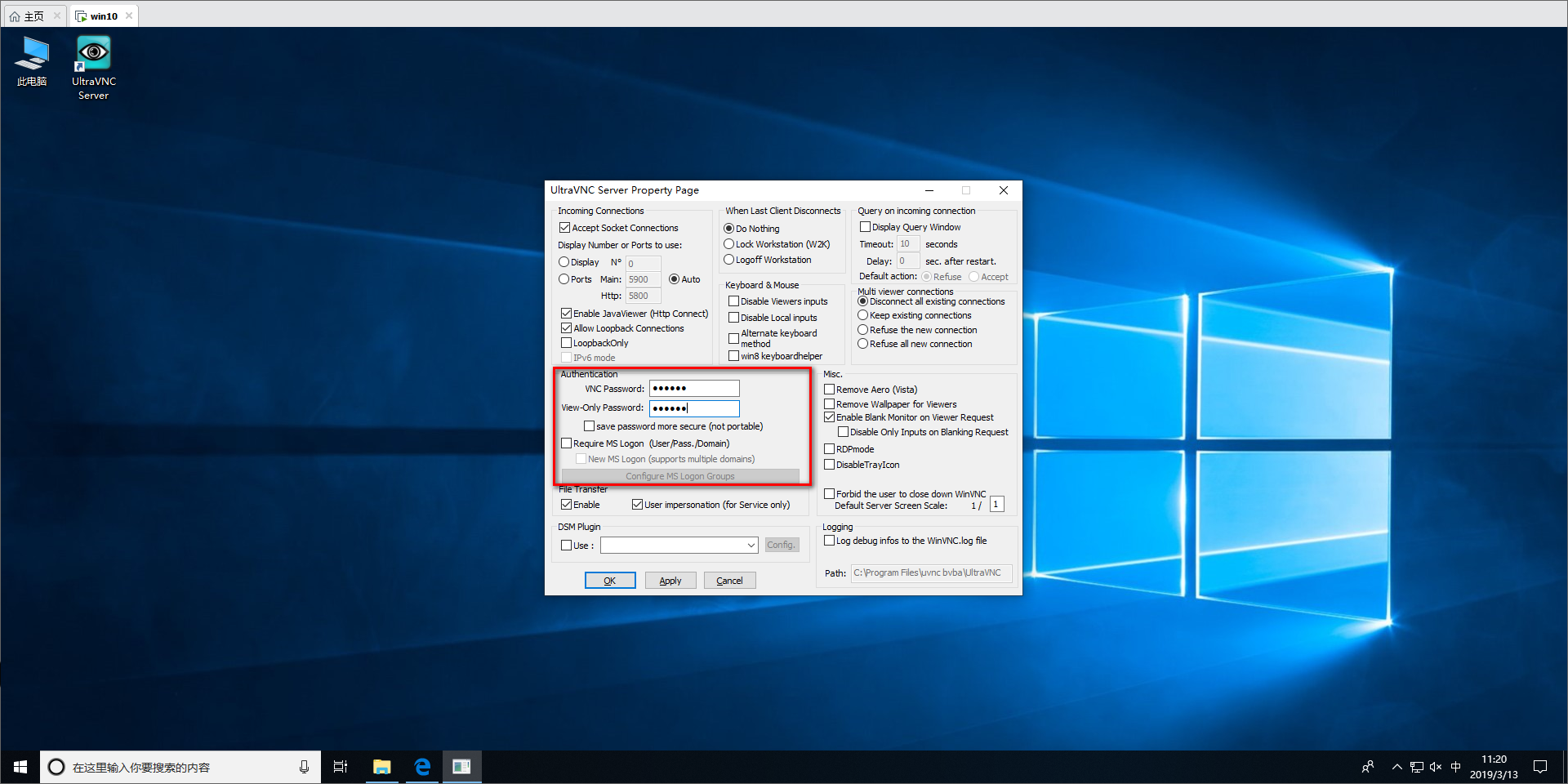Toggle Allow Loopback Connections
The image size is (1568, 784).
(566, 328)
